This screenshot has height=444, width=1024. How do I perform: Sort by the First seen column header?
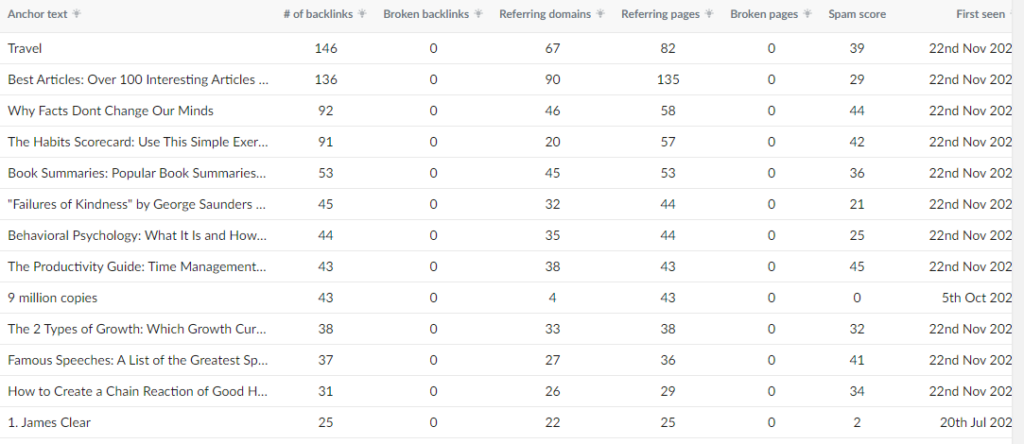(x=980, y=14)
